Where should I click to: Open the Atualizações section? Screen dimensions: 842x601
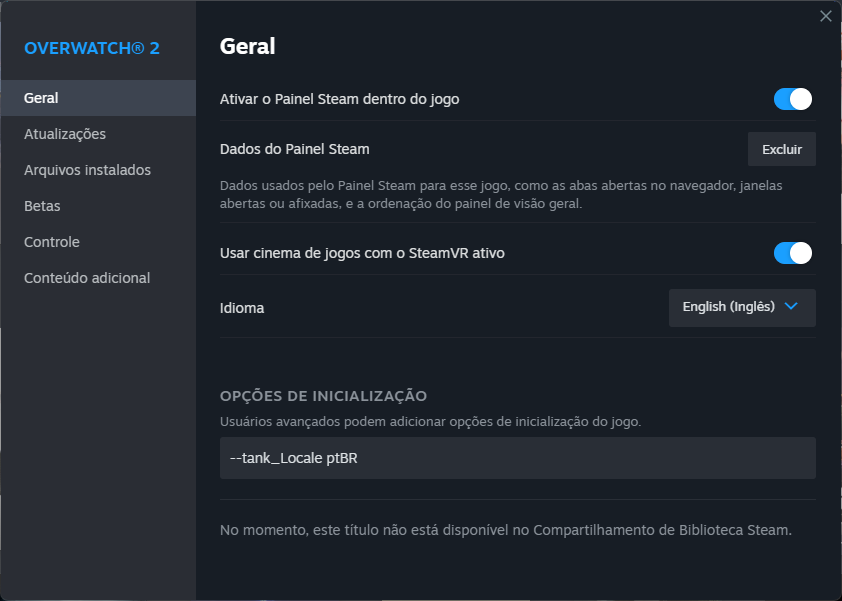click(65, 134)
